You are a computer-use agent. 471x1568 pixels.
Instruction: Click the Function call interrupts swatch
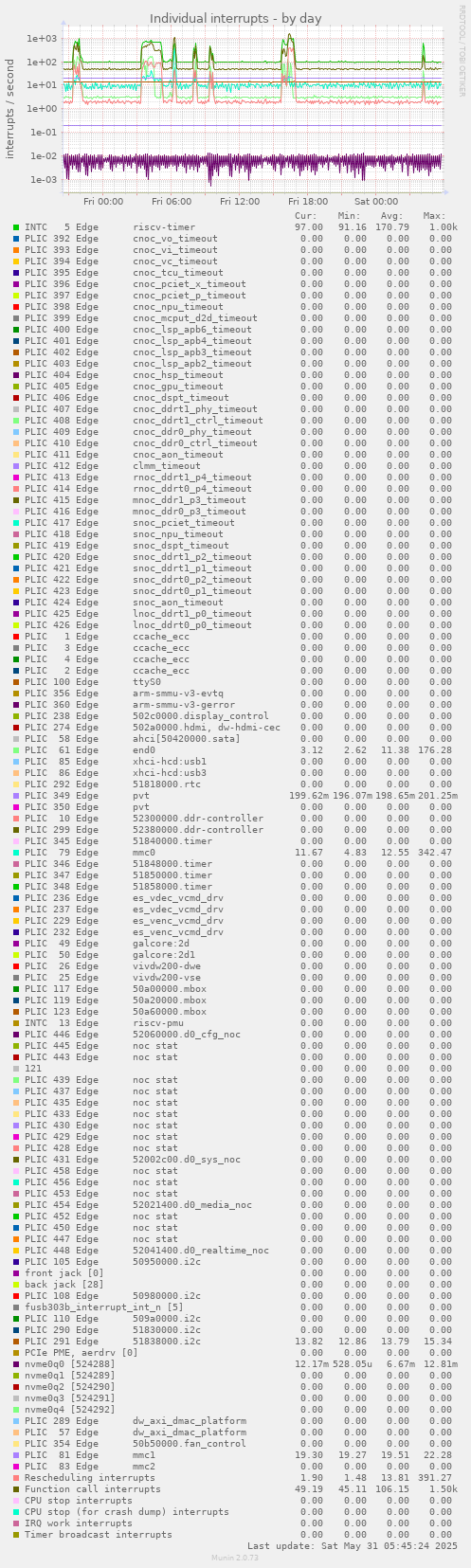[16, 1489]
